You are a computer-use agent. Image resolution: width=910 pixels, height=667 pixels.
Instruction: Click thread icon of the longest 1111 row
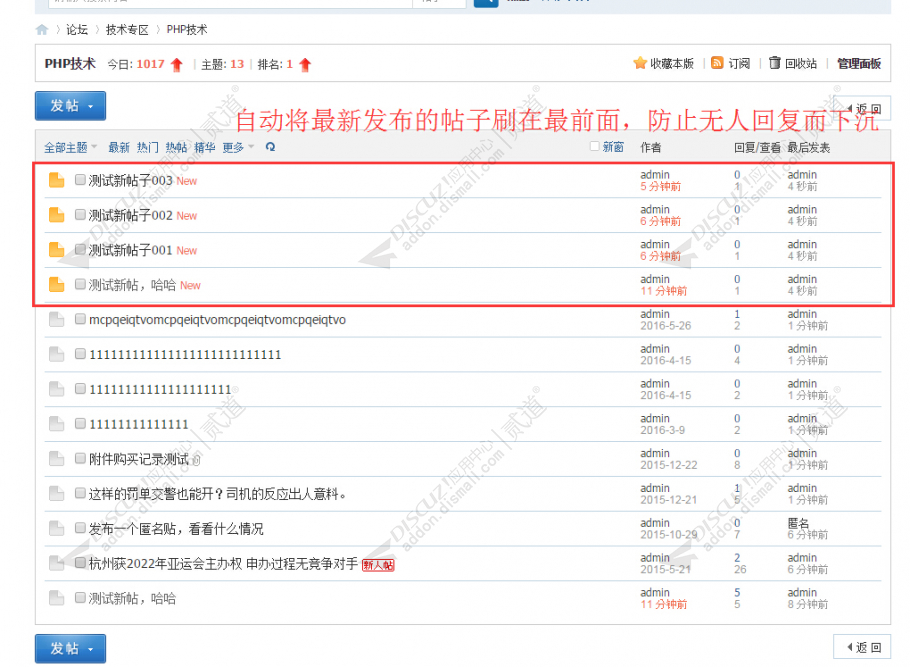(x=56, y=355)
